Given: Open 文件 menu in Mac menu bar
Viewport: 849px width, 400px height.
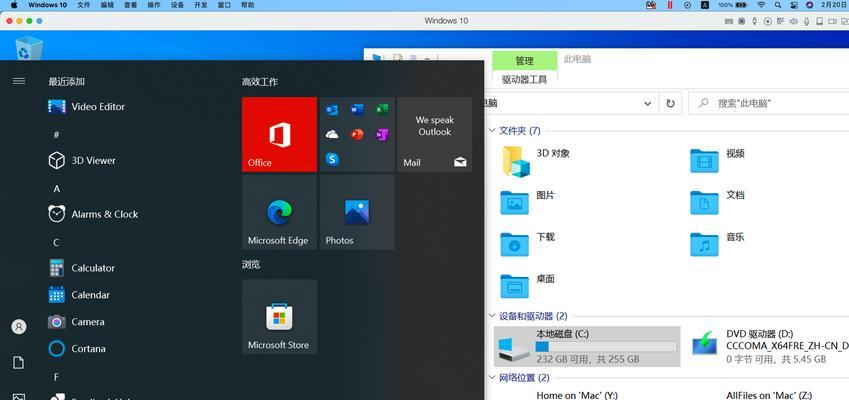Looking at the screenshot, I should pos(83,5).
